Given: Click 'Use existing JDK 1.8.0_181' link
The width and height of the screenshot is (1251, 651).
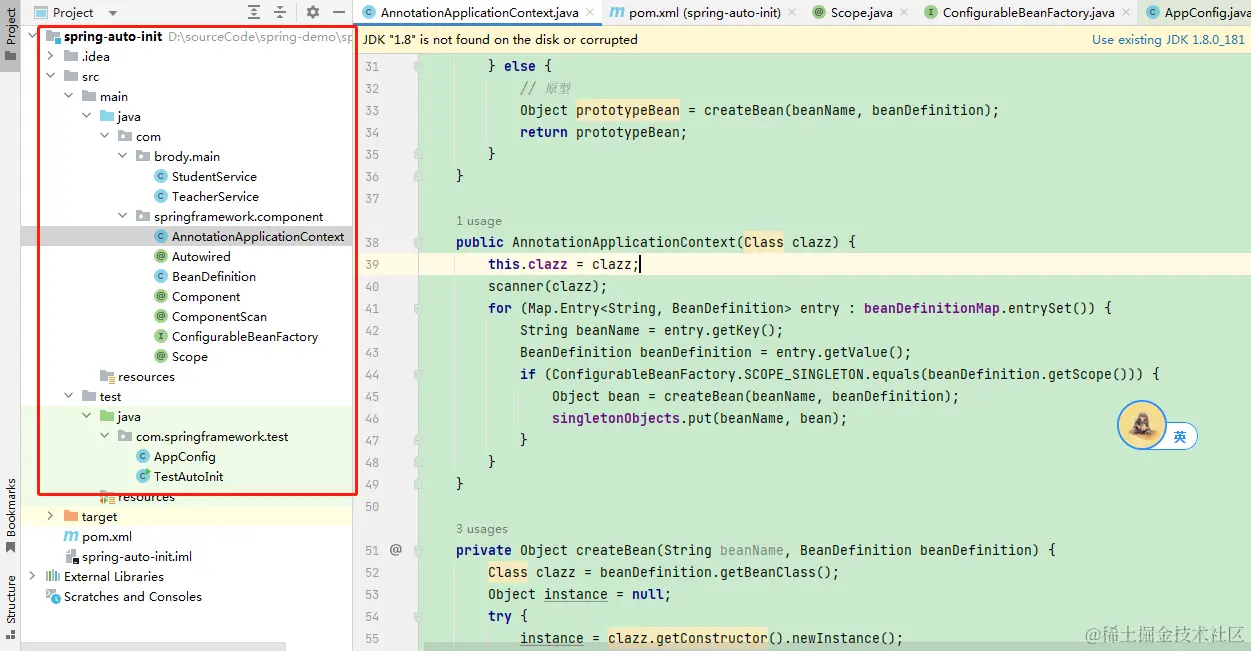Looking at the screenshot, I should point(1168,40).
